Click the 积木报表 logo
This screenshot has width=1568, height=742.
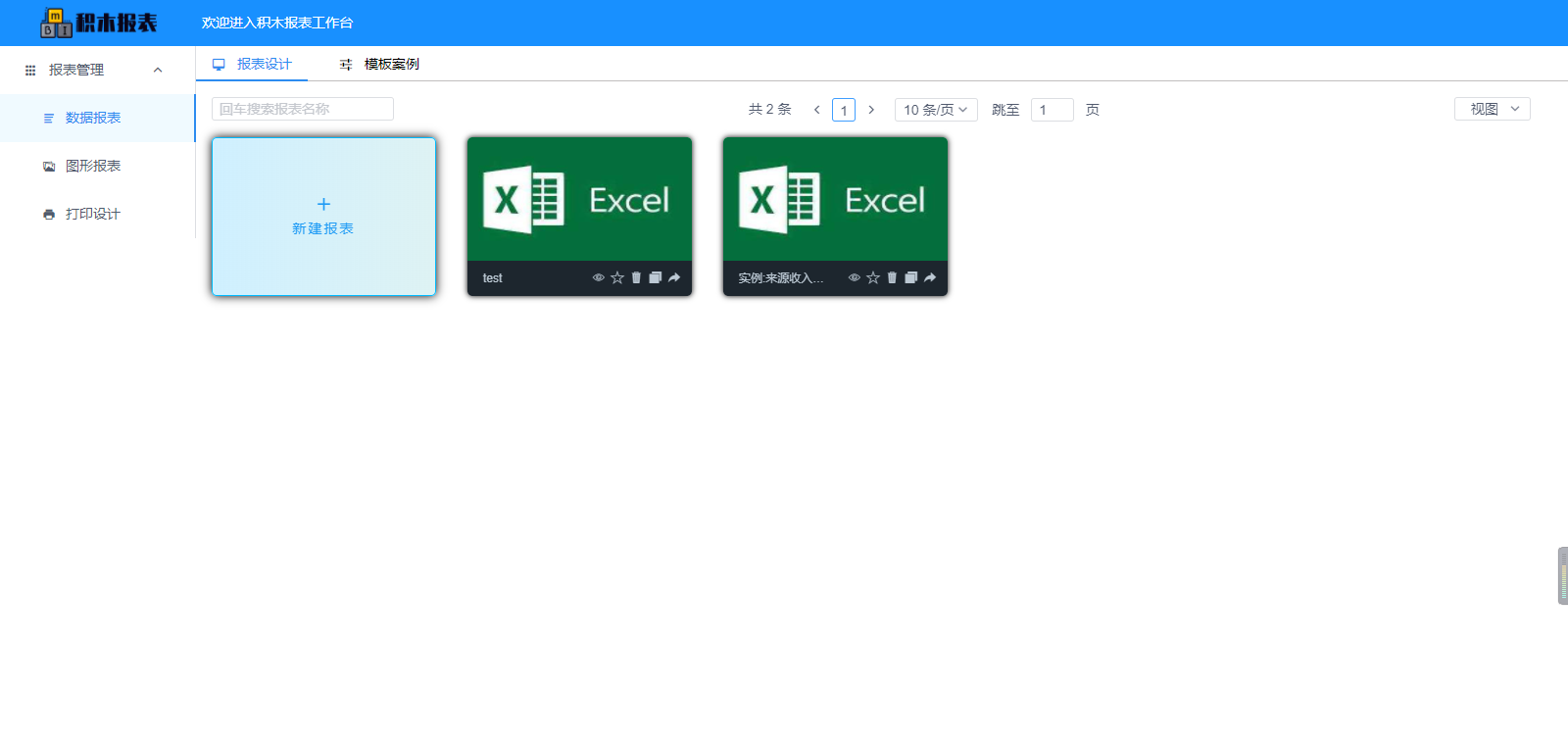[x=98, y=23]
